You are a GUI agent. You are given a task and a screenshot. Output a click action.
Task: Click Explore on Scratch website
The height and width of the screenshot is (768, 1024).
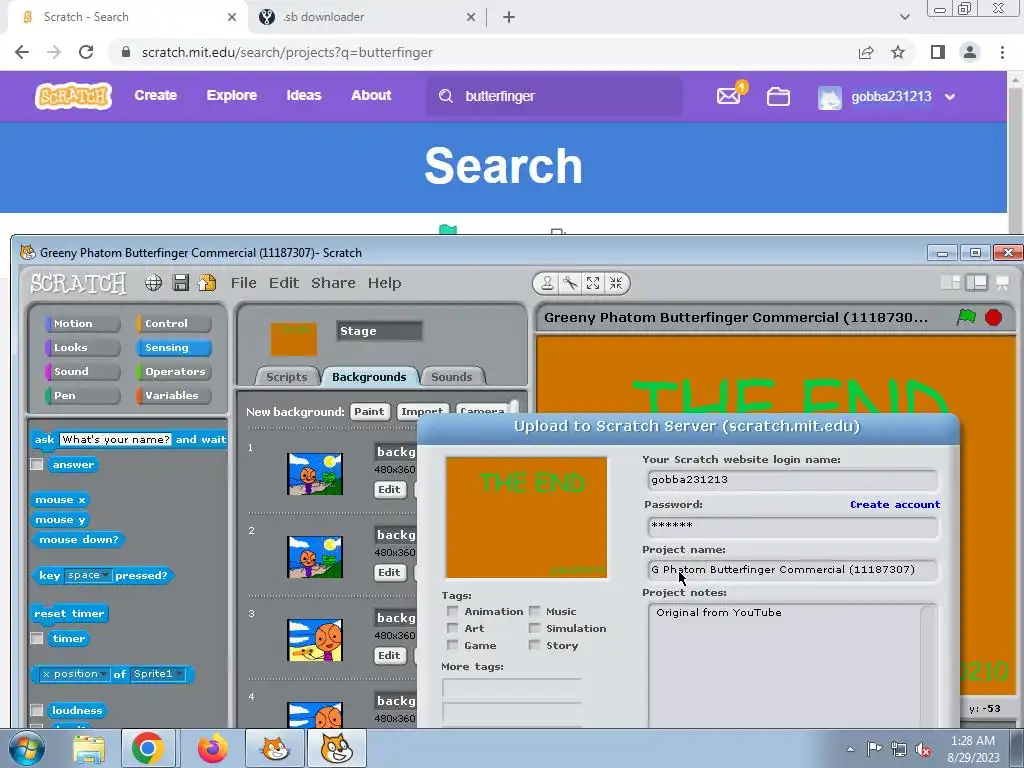coord(232,95)
